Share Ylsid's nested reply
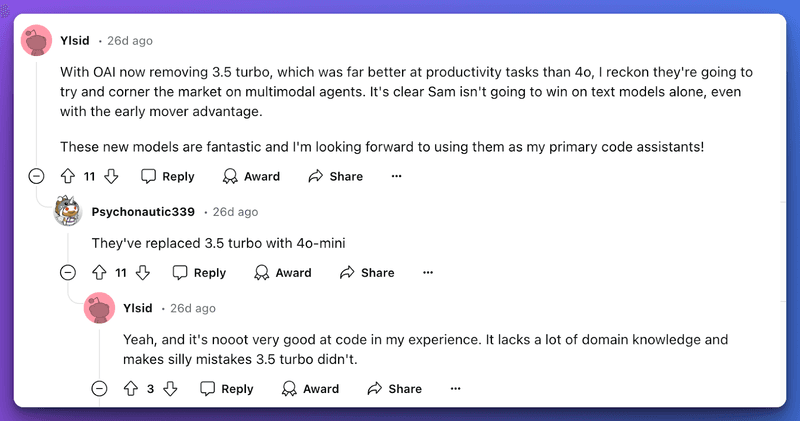The width and height of the screenshot is (800, 421). [395, 389]
